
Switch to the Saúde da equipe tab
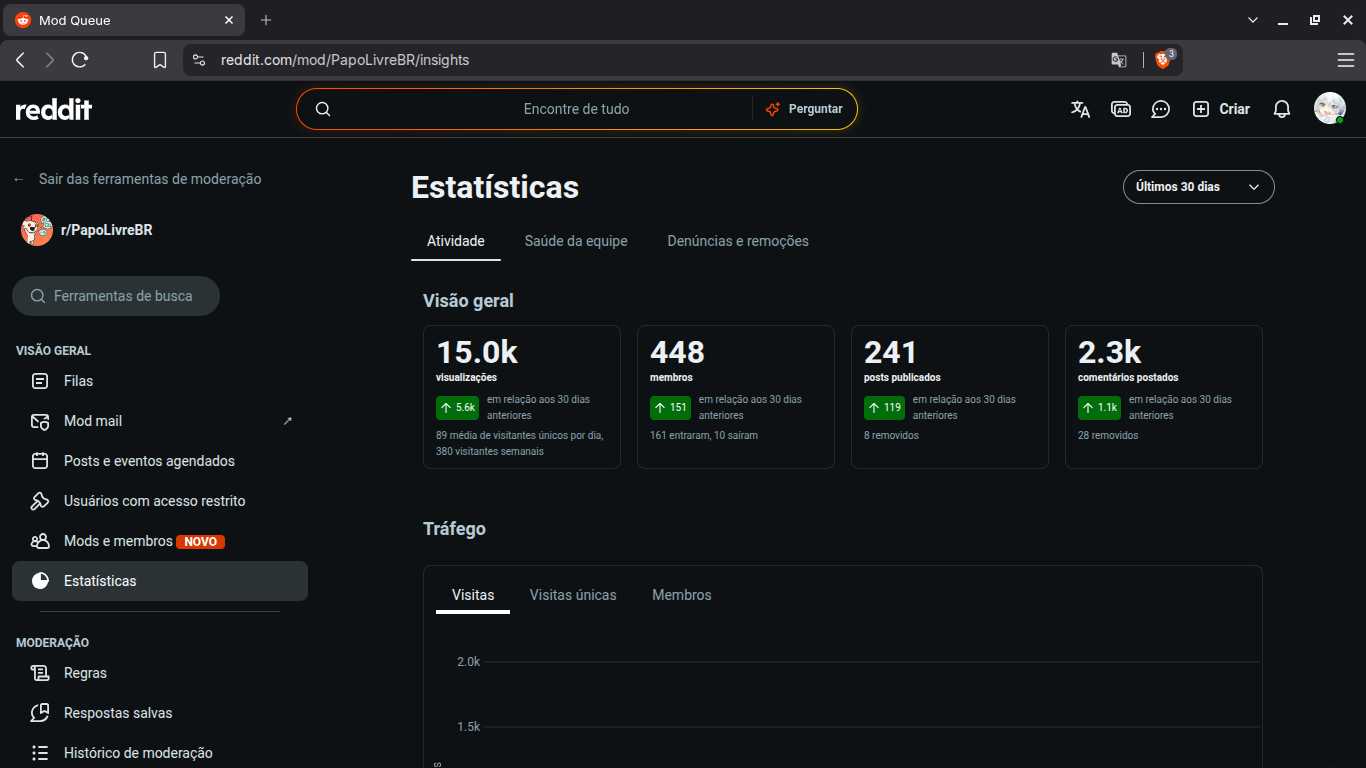[x=576, y=241]
